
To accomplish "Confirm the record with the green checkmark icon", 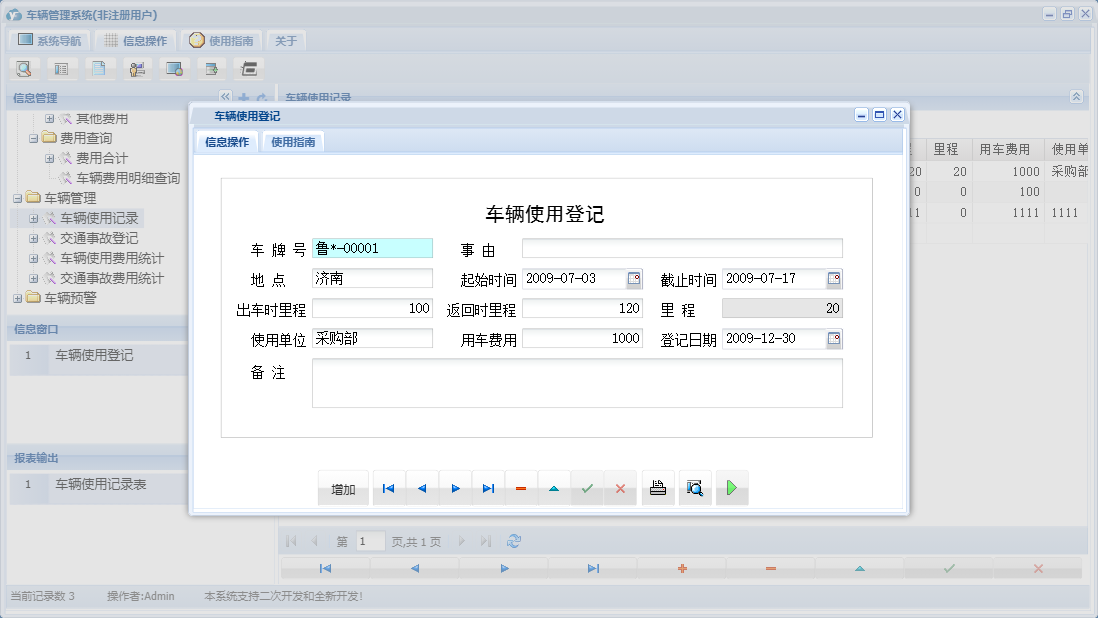I will [588, 488].
